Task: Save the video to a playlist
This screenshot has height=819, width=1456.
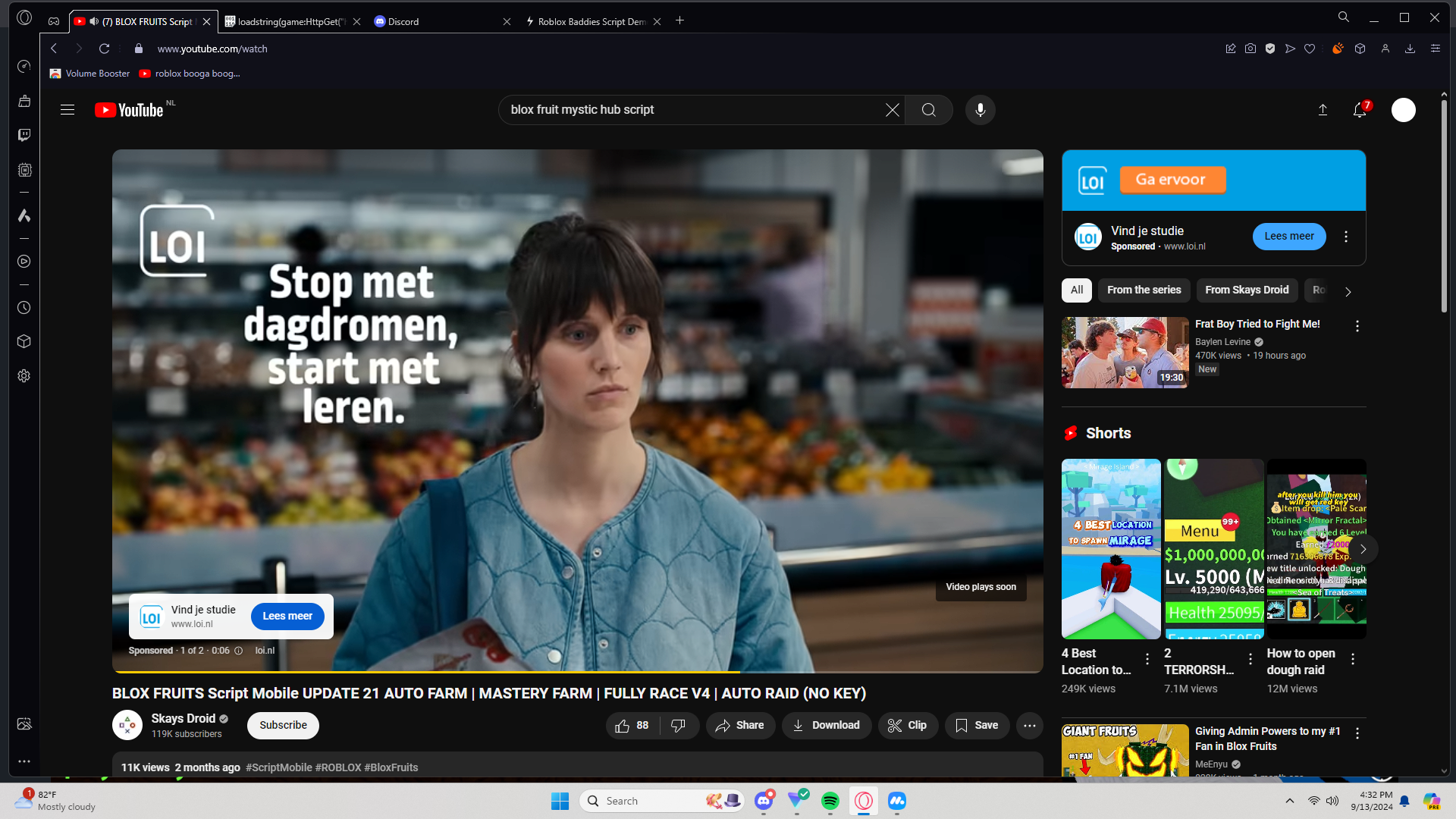Action: coord(977,726)
